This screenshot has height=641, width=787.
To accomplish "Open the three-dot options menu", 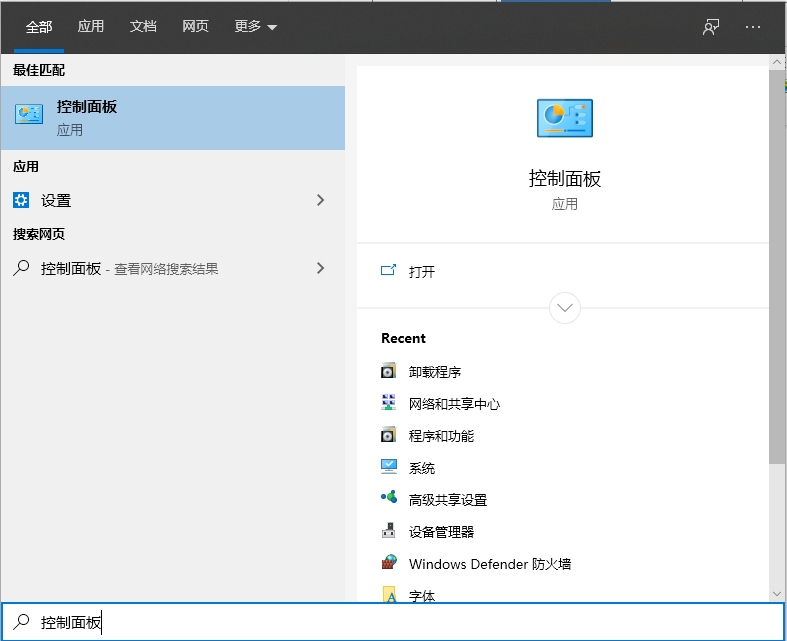I will tap(753, 27).
